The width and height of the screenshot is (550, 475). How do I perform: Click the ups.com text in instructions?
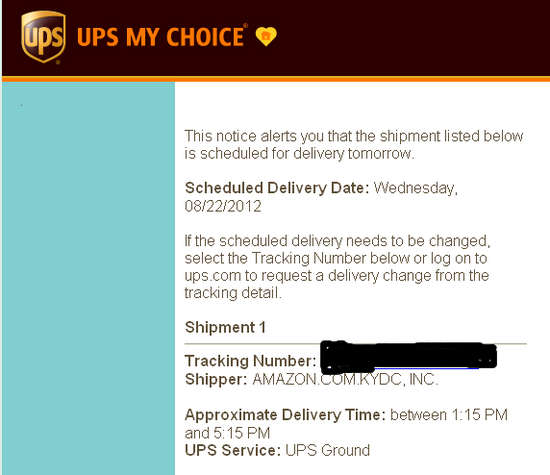[x=213, y=276]
